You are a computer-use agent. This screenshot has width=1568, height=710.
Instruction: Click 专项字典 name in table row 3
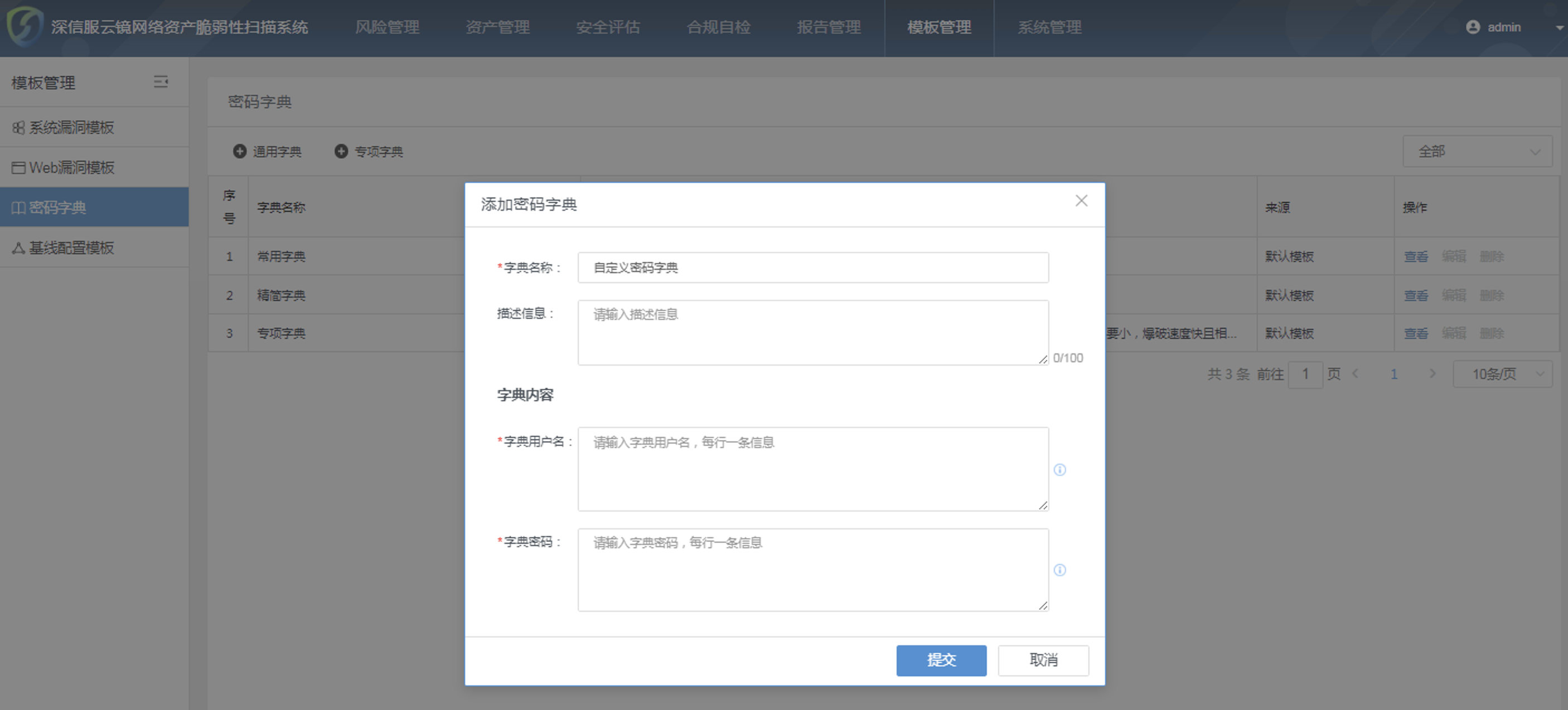tap(280, 333)
